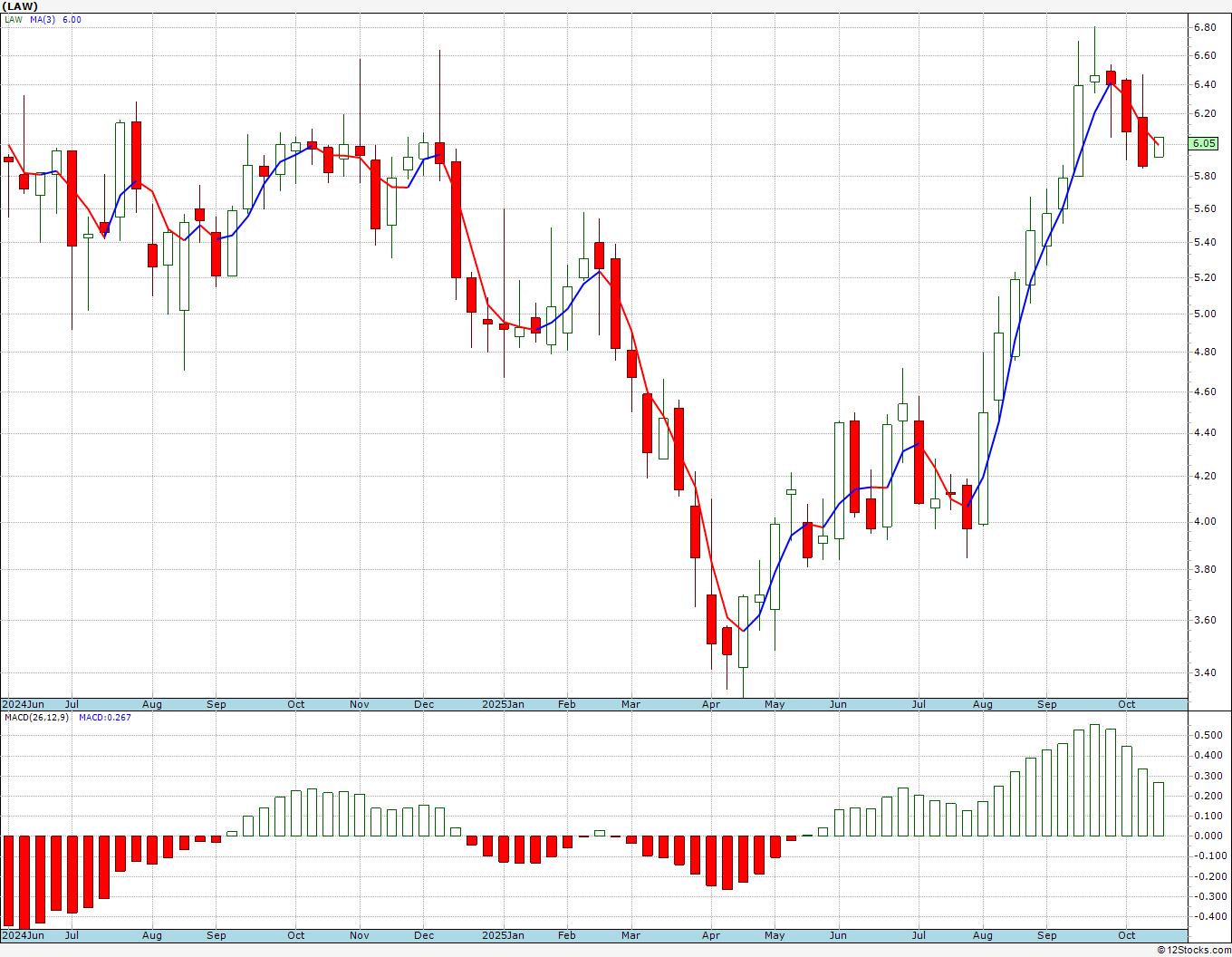The height and width of the screenshot is (957, 1232).
Task: Click Dec on the MACD panel date axis
Action: (424, 935)
